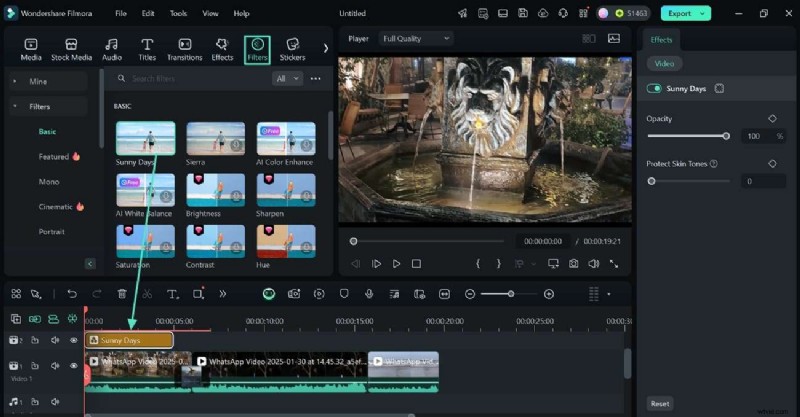Delete selected clip with trash icon

tap(122, 294)
